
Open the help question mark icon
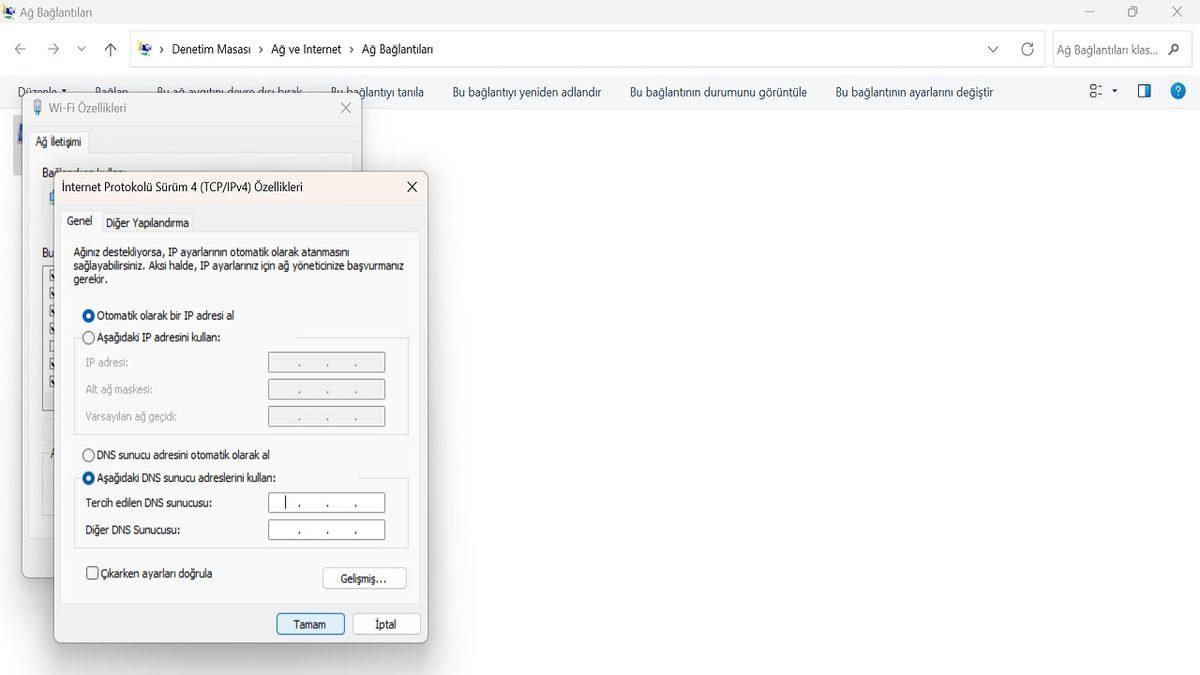(1177, 91)
